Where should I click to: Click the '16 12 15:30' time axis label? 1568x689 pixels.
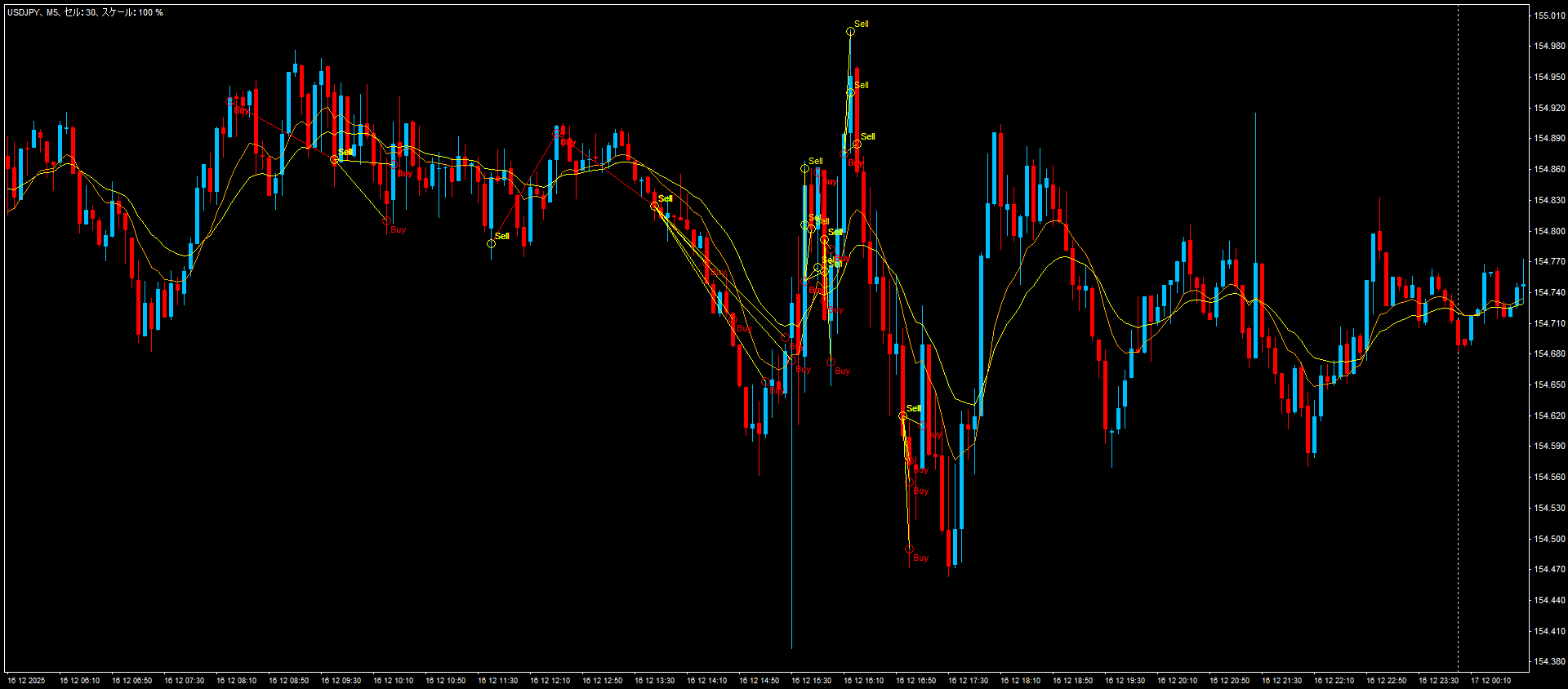pyautogui.click(x=811, y=681)
